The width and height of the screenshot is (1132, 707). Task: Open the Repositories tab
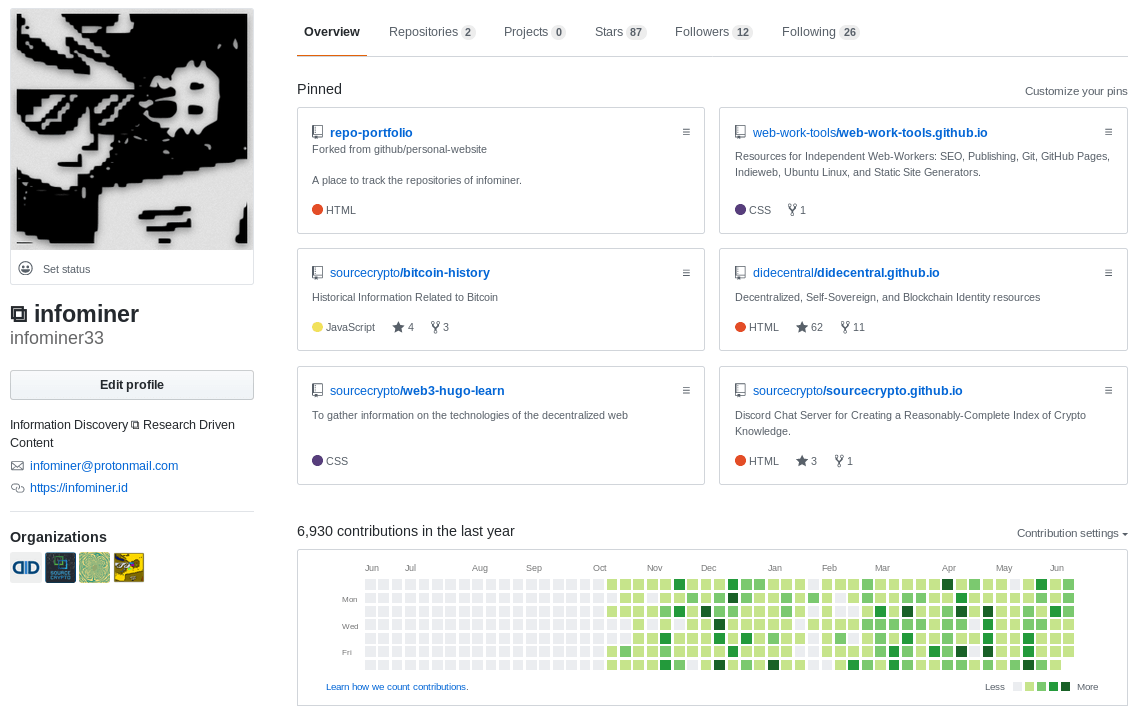[x=432, y=32]
